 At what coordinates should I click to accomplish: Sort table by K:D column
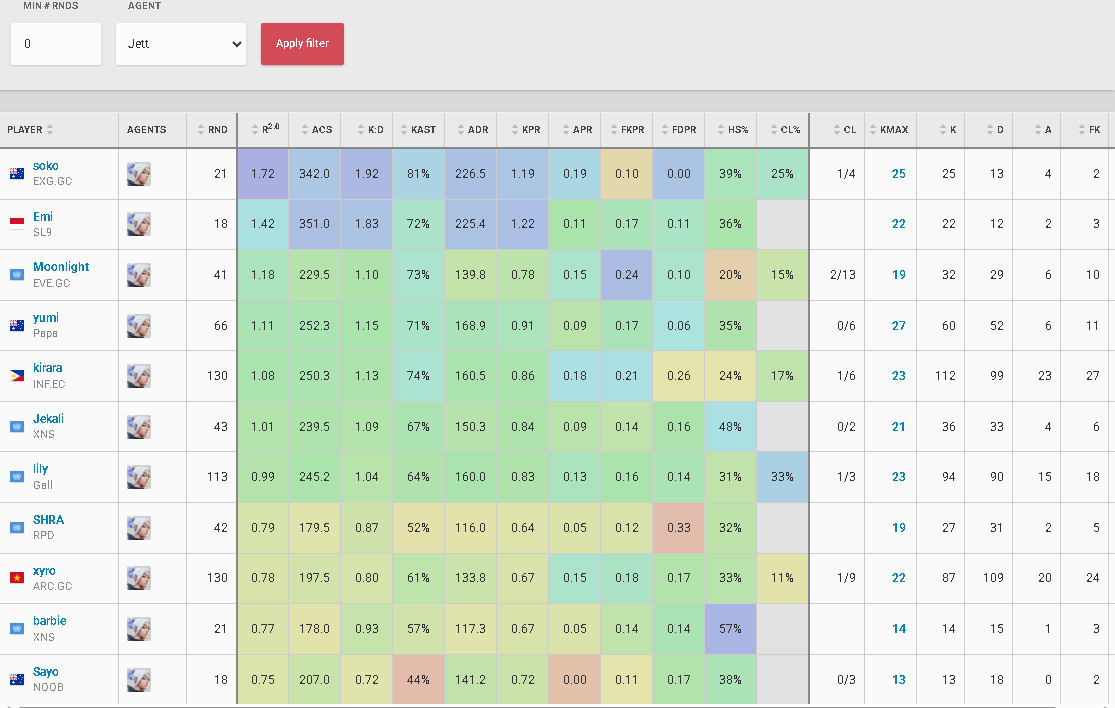click(x=369, y=129)
